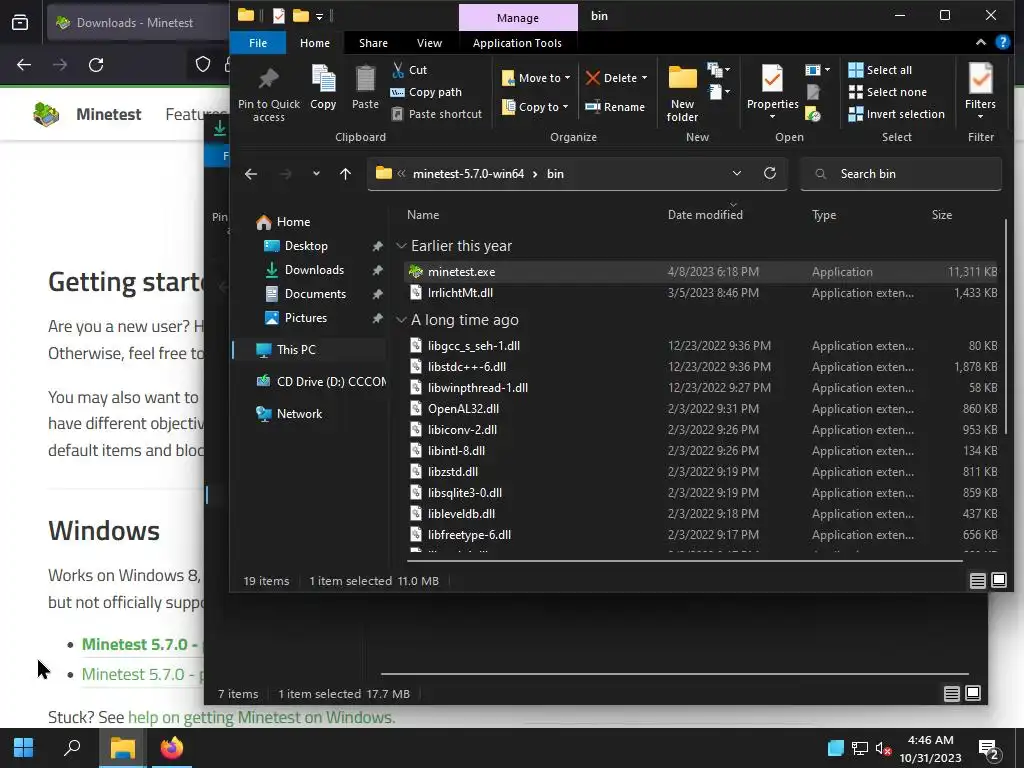Switch to Home ribbon tab

coord(315,43)
